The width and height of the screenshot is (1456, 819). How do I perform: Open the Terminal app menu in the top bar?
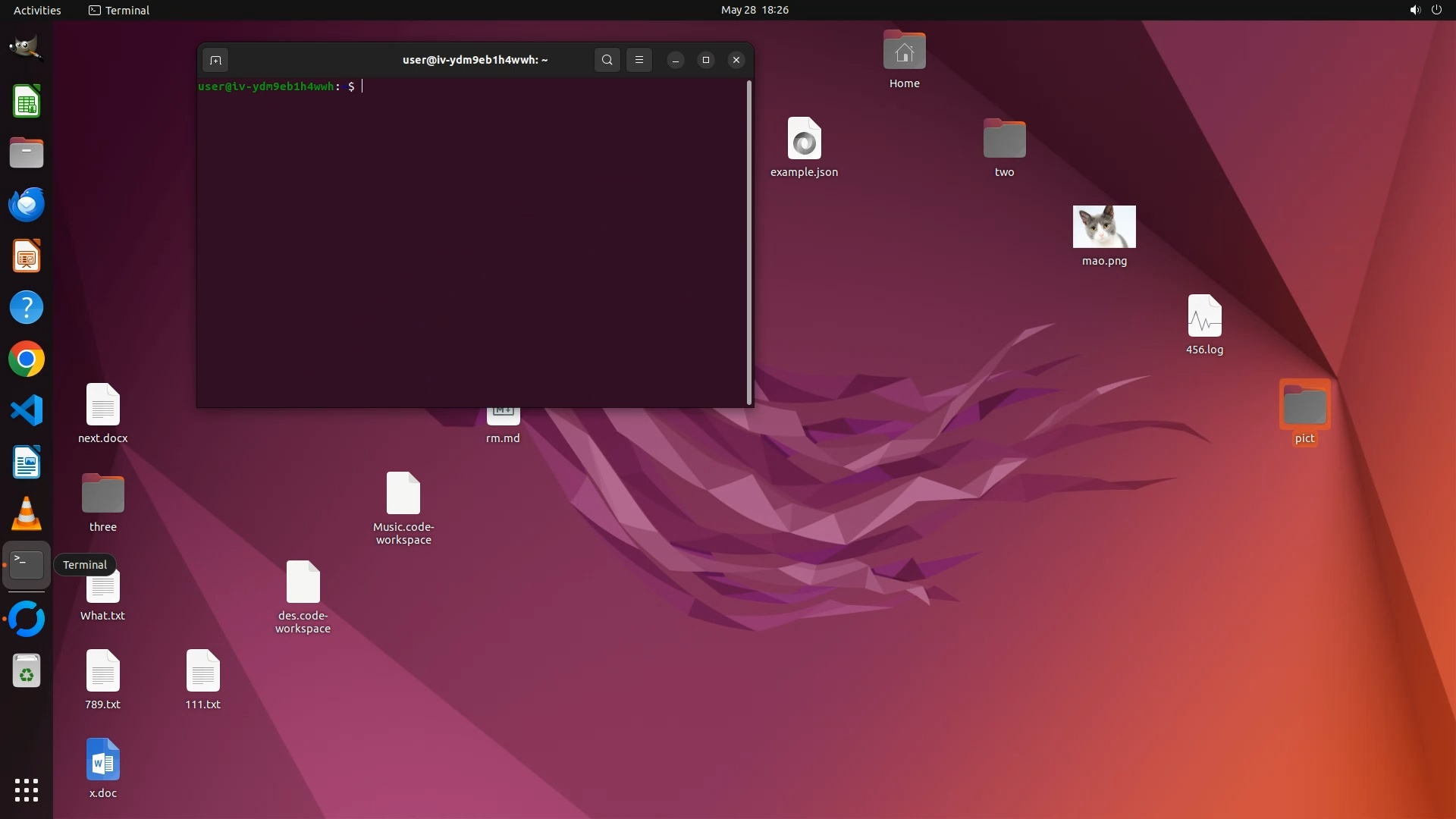pyautogui.click(x=119, y=10)
